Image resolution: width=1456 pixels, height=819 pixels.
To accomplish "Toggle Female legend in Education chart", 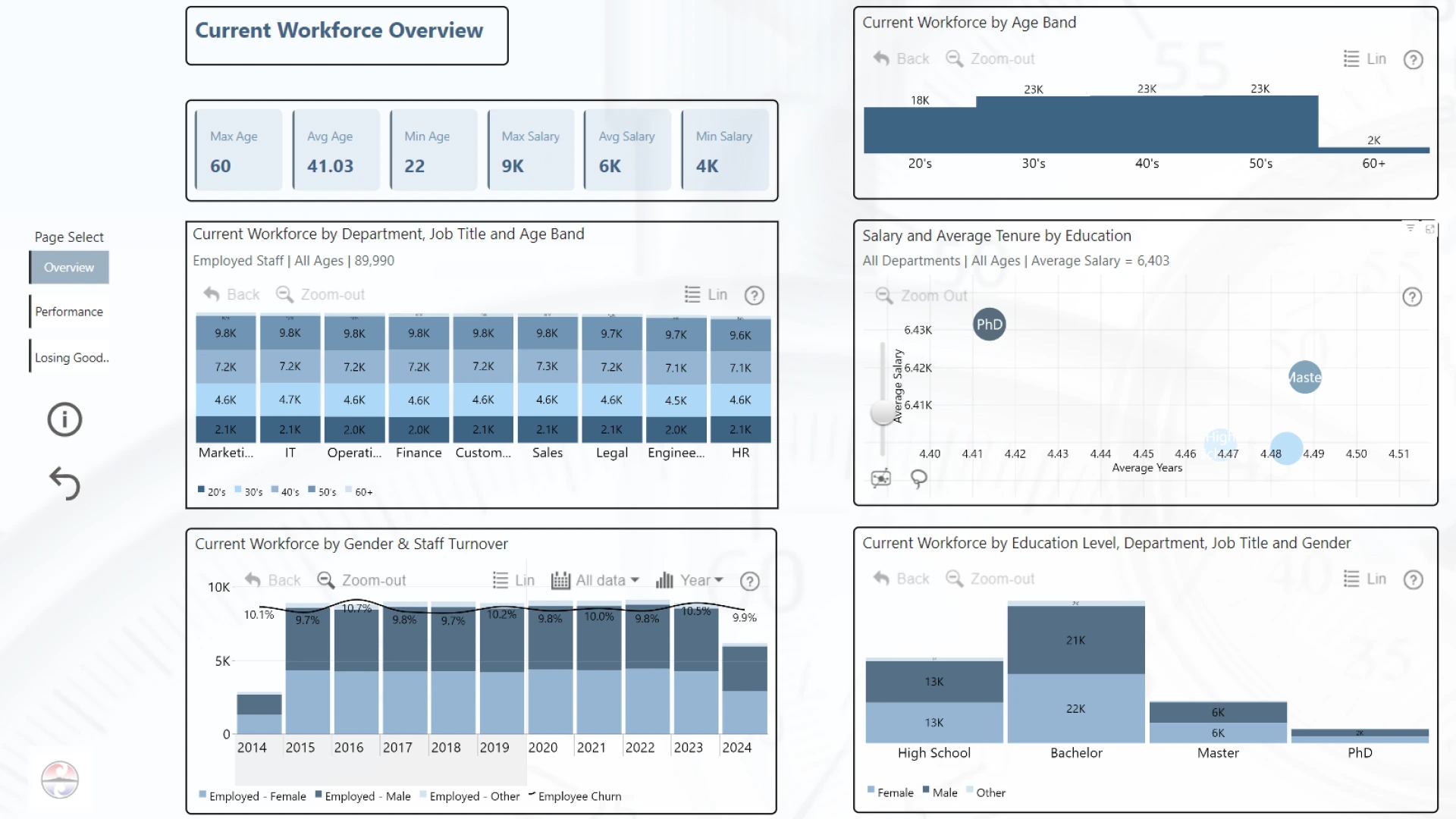I will tap(890, 792).
